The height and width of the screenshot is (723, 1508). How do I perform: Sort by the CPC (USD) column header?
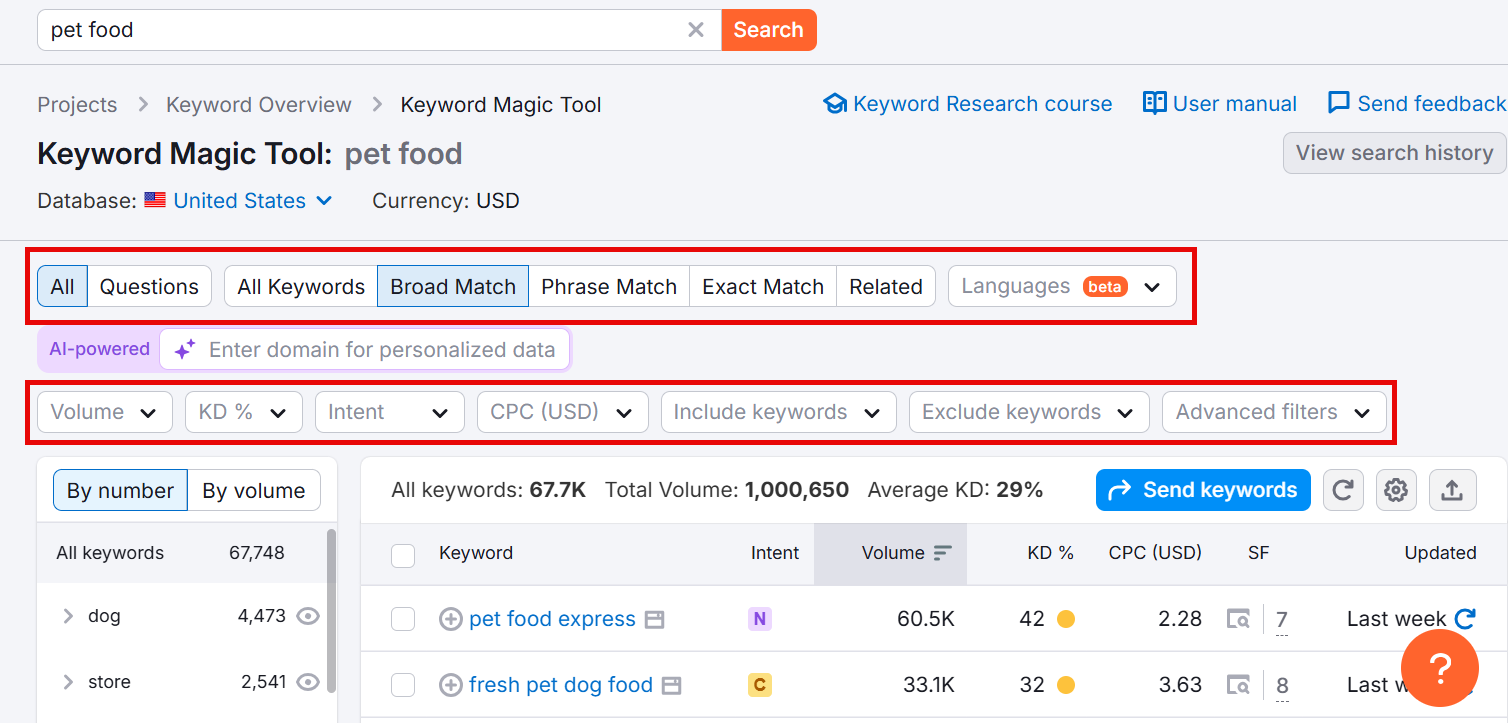[x=1155, y=553]
